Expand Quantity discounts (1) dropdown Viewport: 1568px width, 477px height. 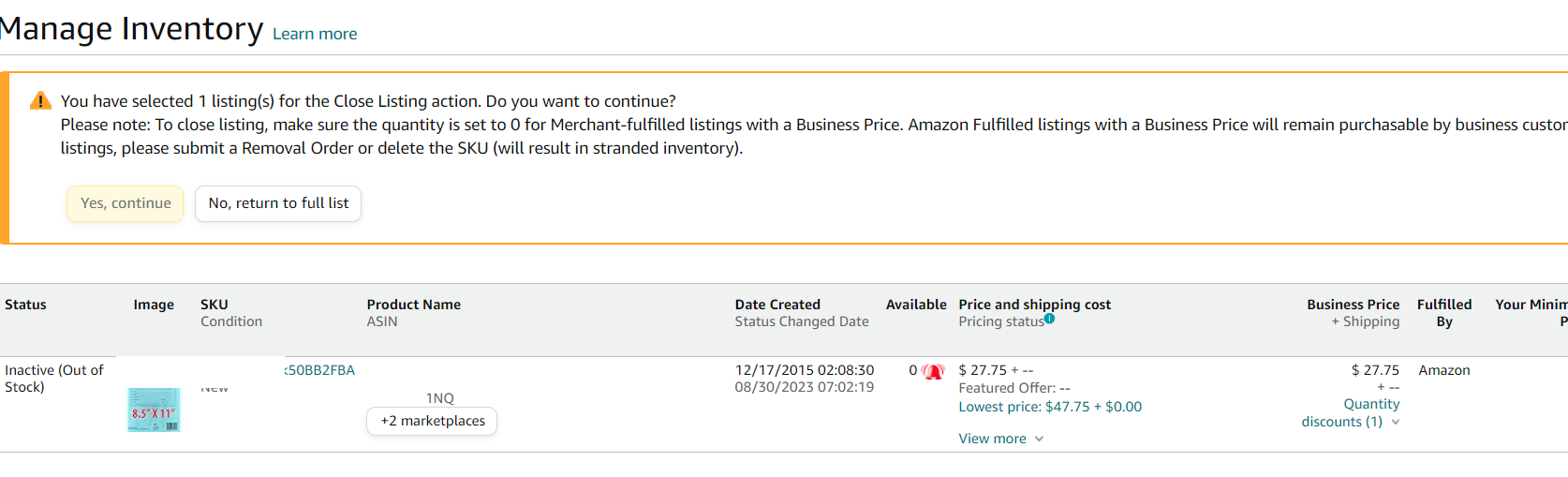click(1351, 413)
